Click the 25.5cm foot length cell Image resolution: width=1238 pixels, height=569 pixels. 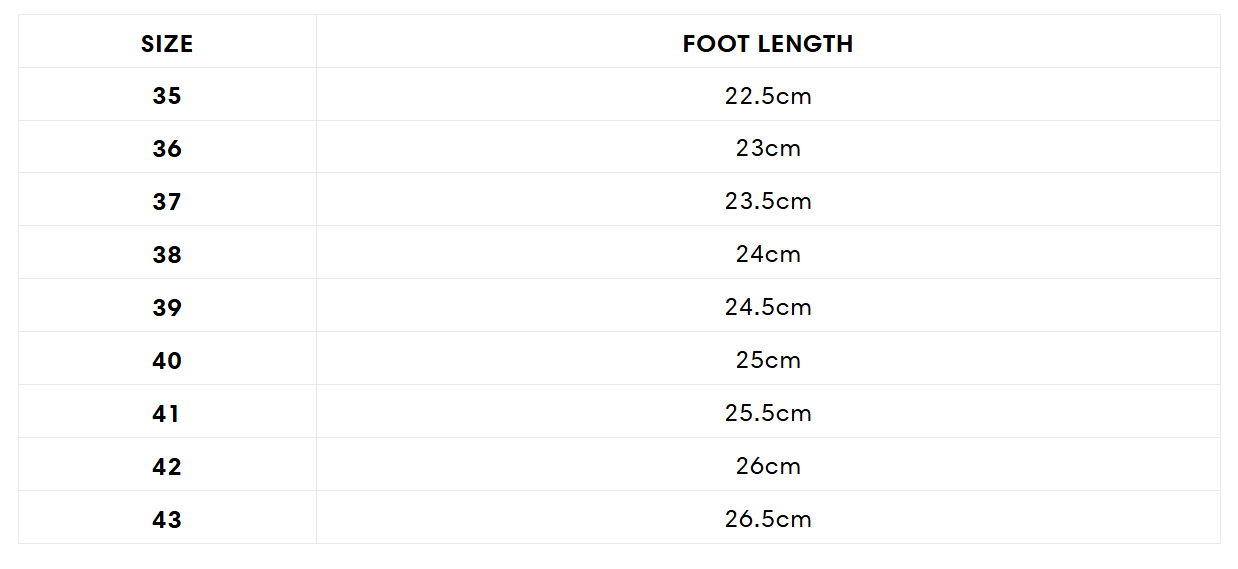pos(768,414)
